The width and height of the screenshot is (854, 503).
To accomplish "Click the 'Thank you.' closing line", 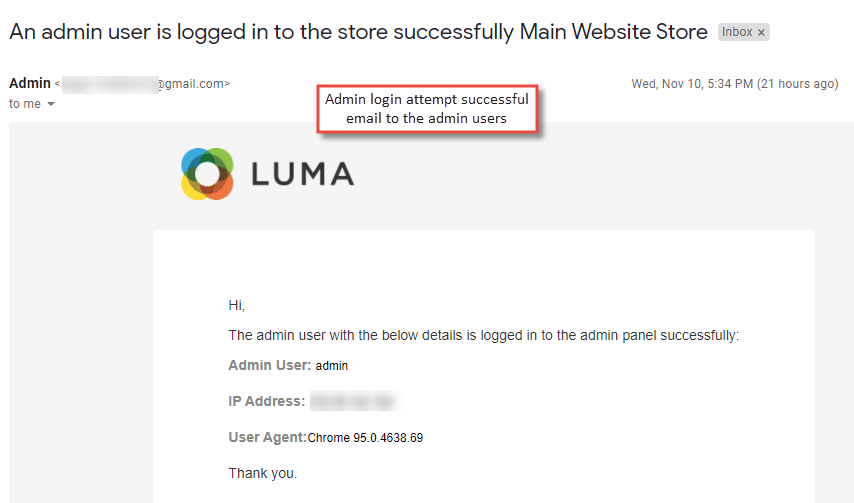I will point(263,474).
